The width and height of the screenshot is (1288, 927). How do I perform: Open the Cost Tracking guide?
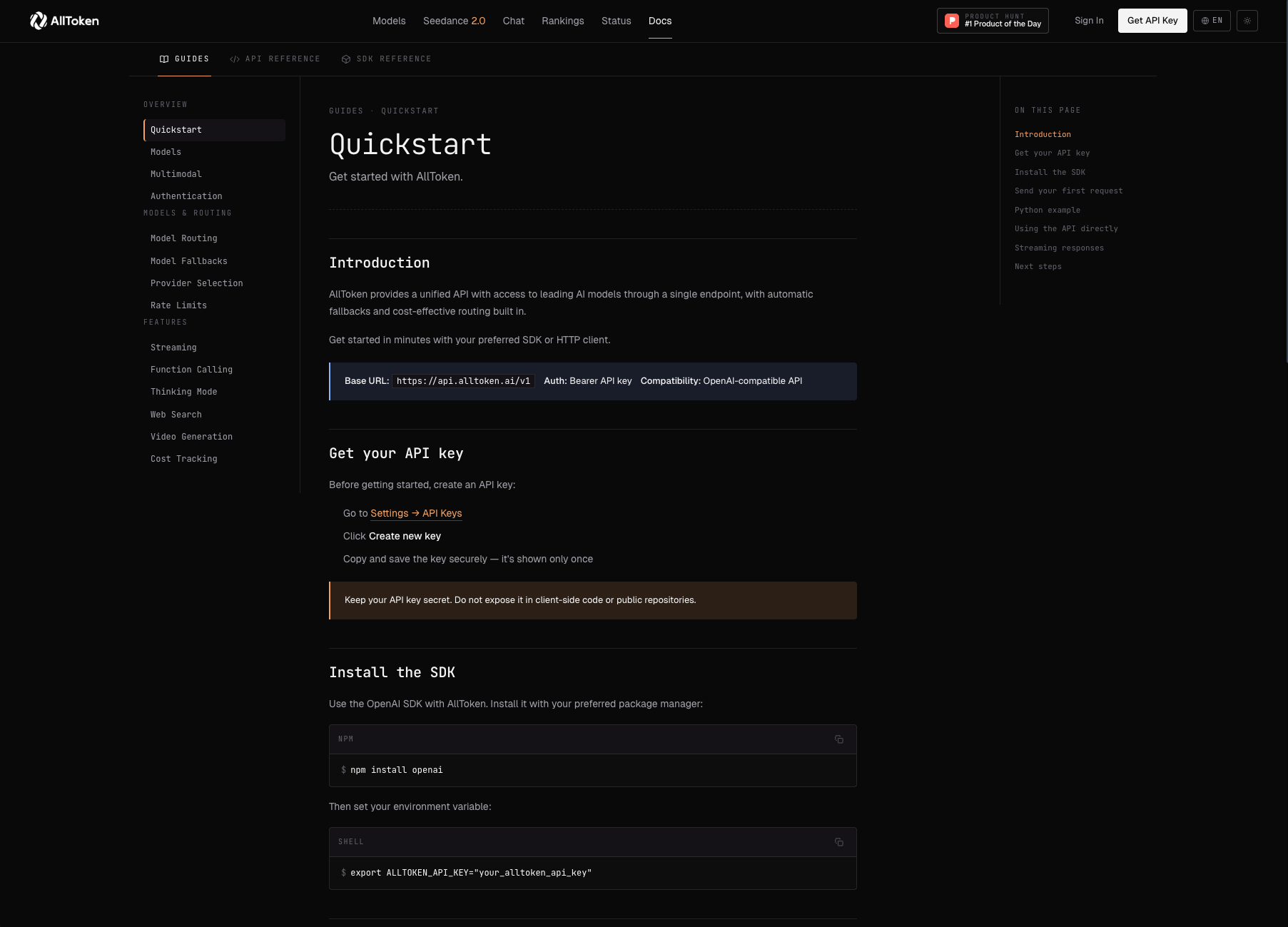[x=214, y=459]
